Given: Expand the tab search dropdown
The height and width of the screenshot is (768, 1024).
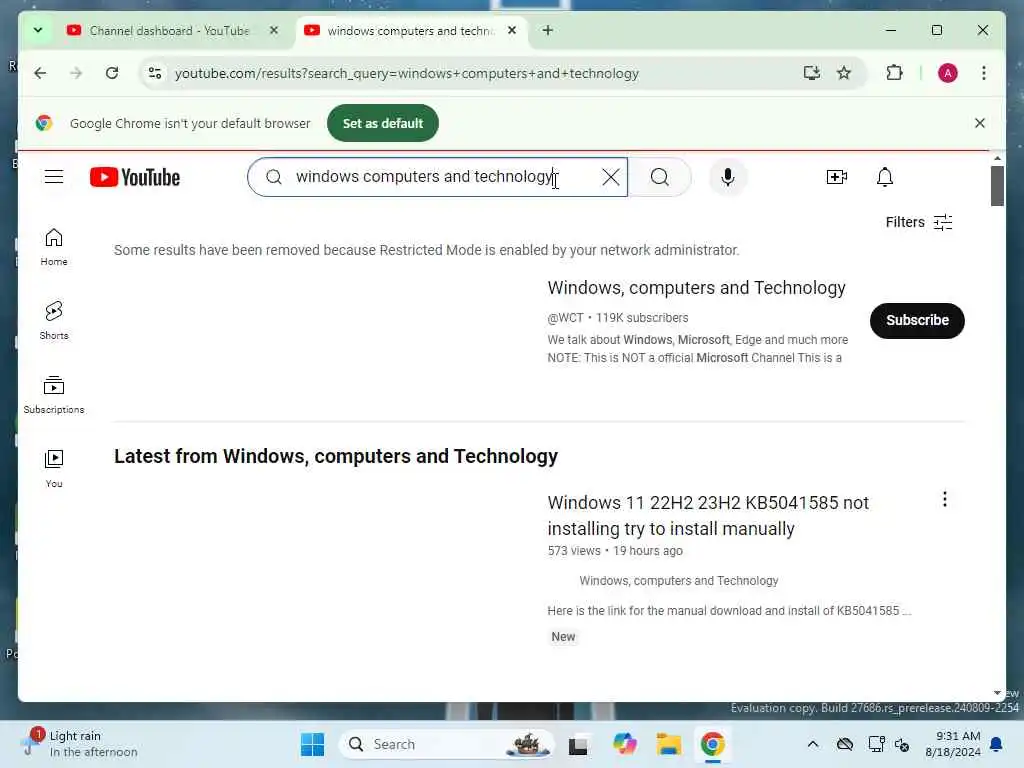Looking at the screenshot, I should (x=38, y=30).
